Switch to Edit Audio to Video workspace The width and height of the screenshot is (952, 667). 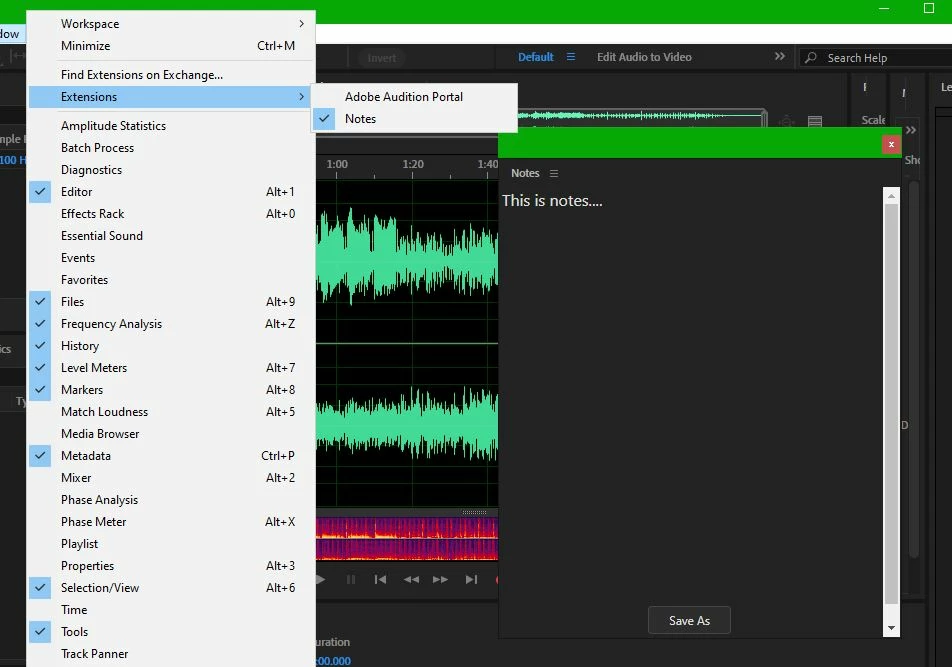point(644,57)
